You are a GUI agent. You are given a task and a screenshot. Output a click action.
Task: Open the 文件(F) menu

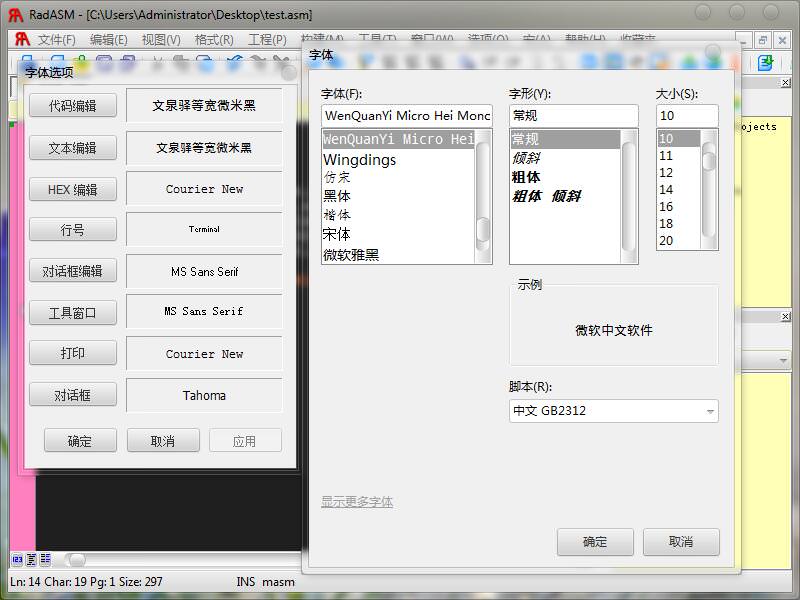point(57,40)
